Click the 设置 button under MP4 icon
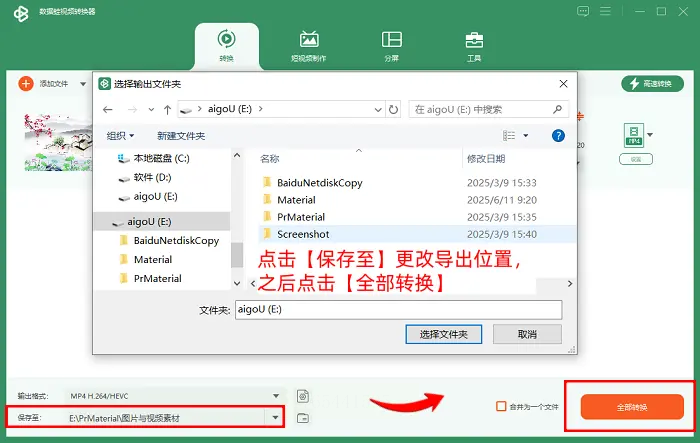700x443 pixels. point(636,159)
